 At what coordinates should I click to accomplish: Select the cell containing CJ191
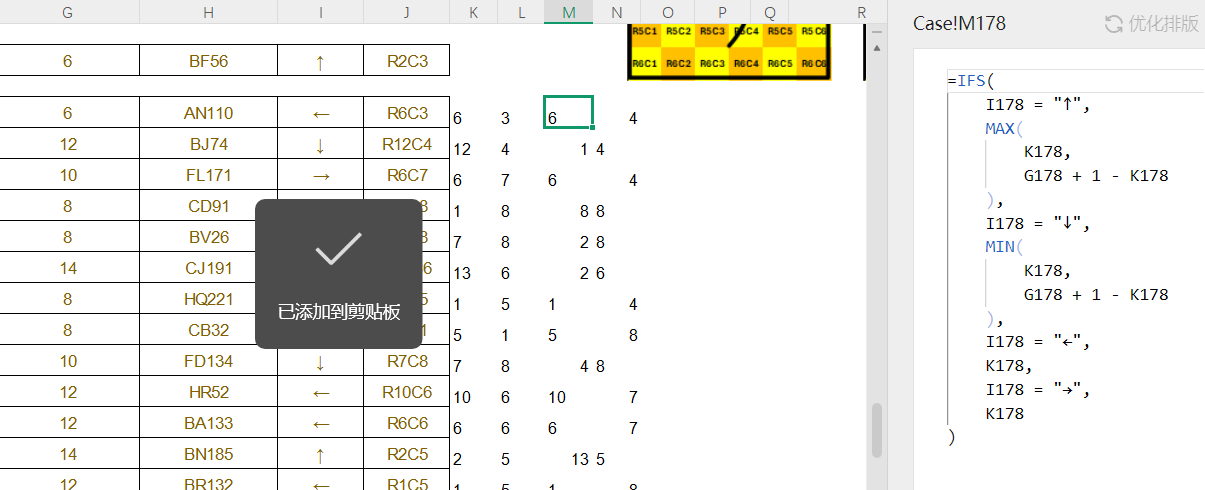(x=208, y=268)
